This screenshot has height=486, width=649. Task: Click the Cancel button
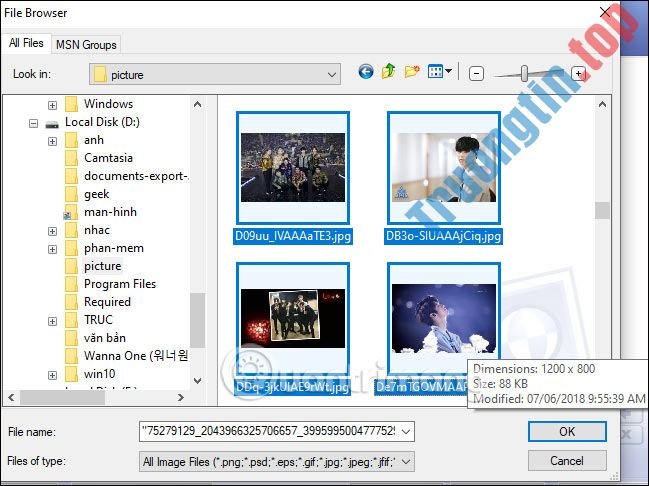(567, 461)
